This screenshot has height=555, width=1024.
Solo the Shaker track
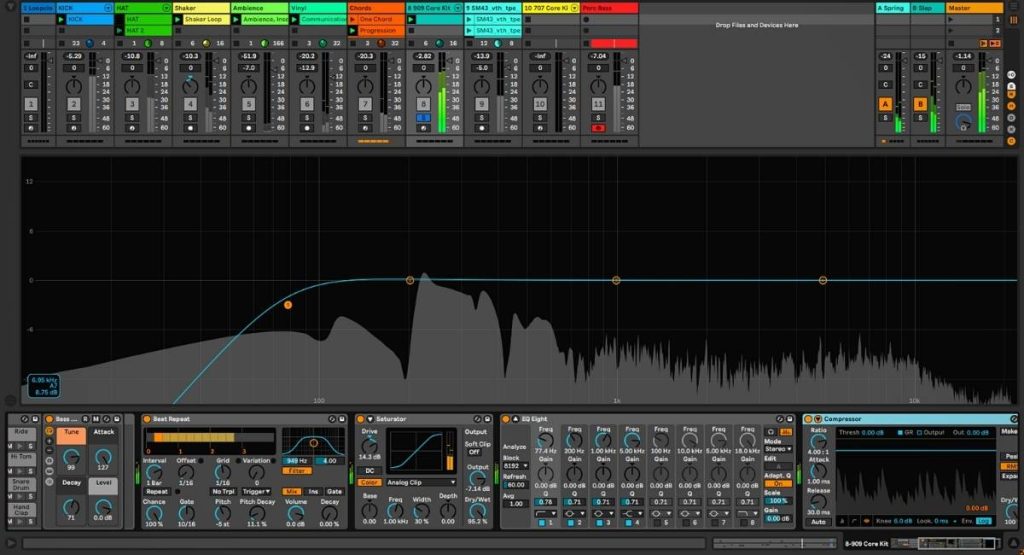(x=190, y=118)
